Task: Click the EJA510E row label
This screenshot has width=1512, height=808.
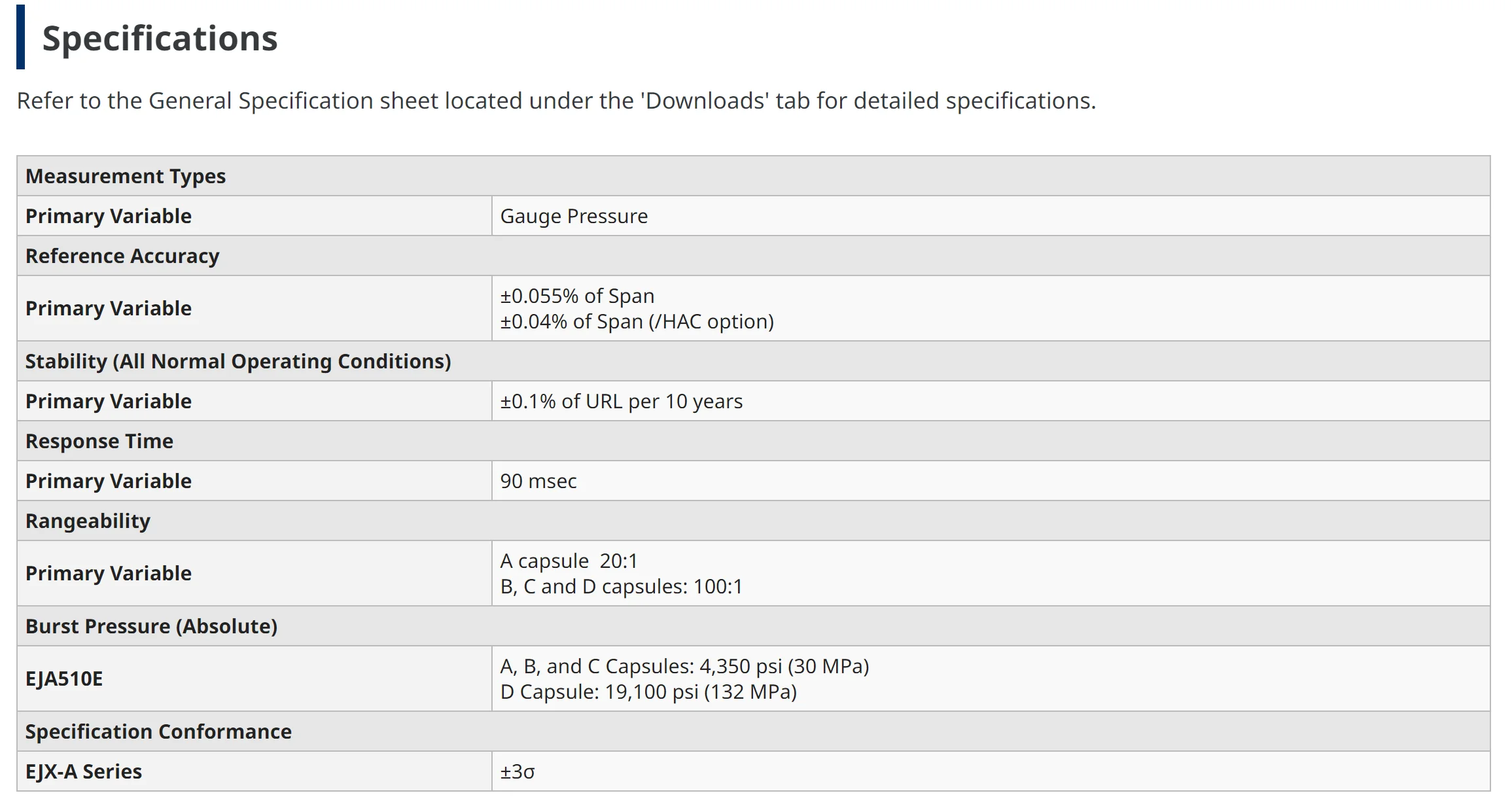Action: click(x=64, y=678)
